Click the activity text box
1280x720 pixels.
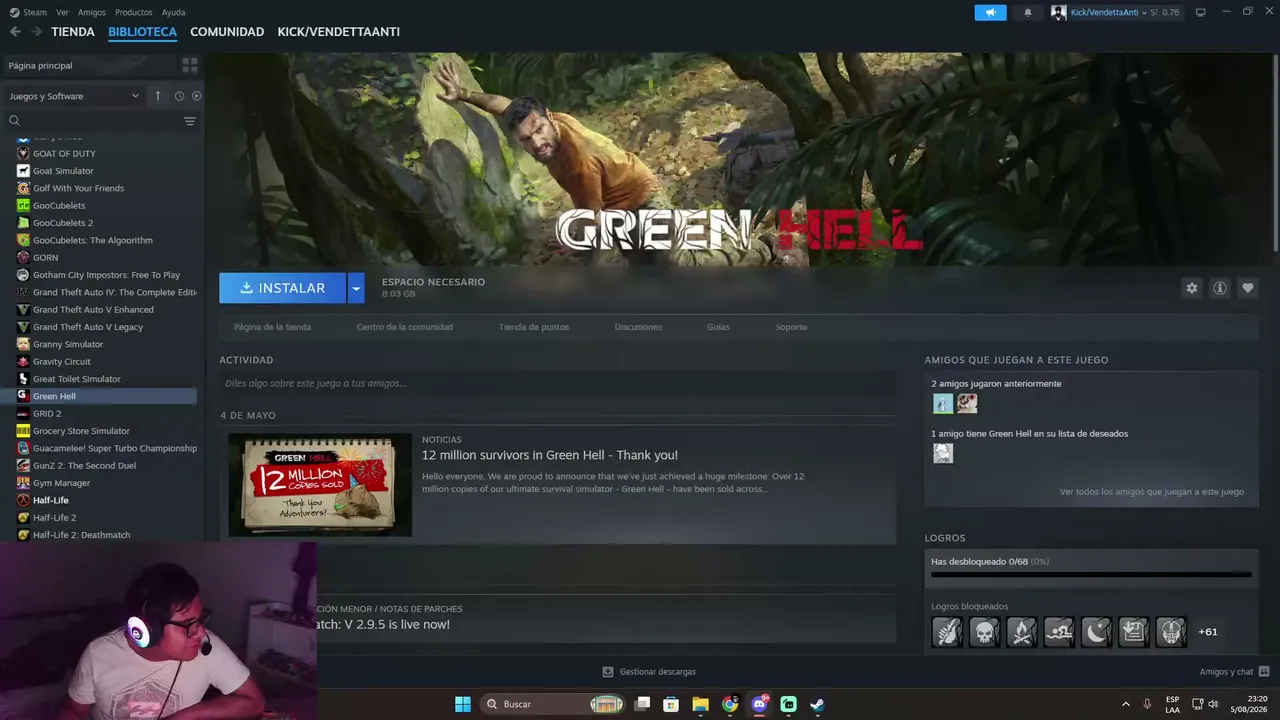click(x=557, y=383)
